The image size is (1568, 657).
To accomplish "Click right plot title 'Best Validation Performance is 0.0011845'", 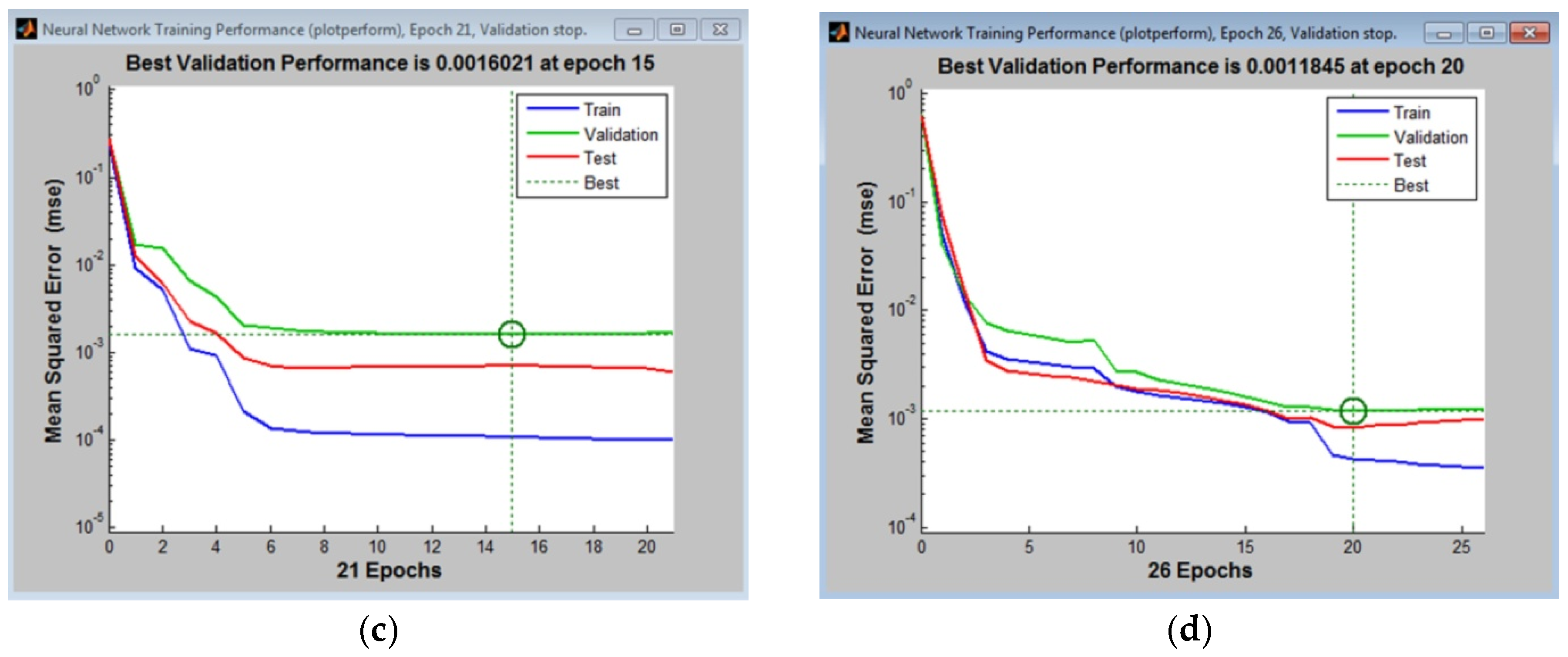I will [x=1200, y=66].
